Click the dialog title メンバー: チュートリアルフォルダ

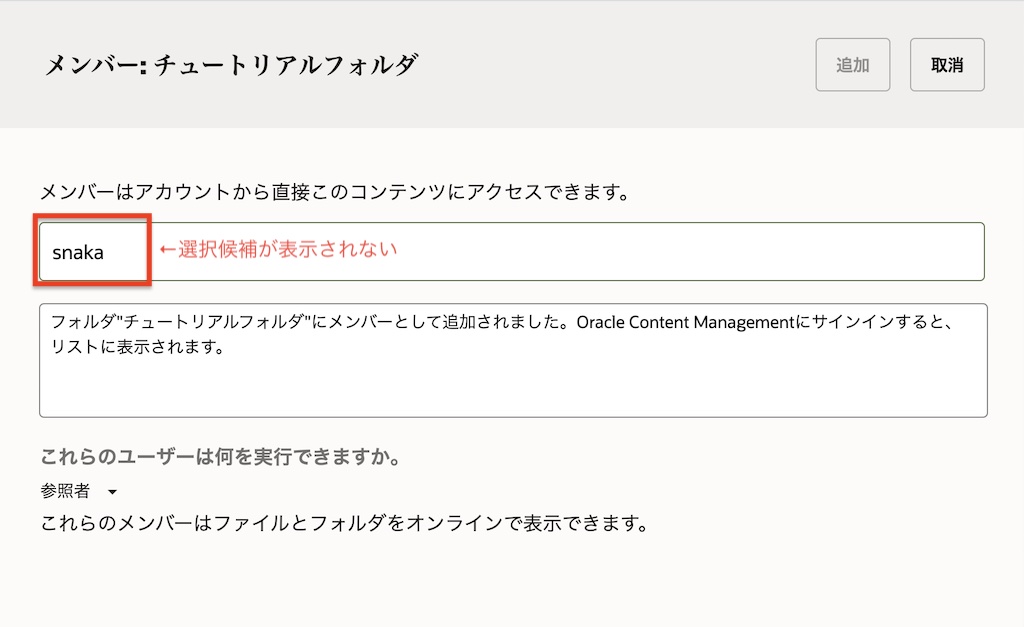(x=231, y=66)
